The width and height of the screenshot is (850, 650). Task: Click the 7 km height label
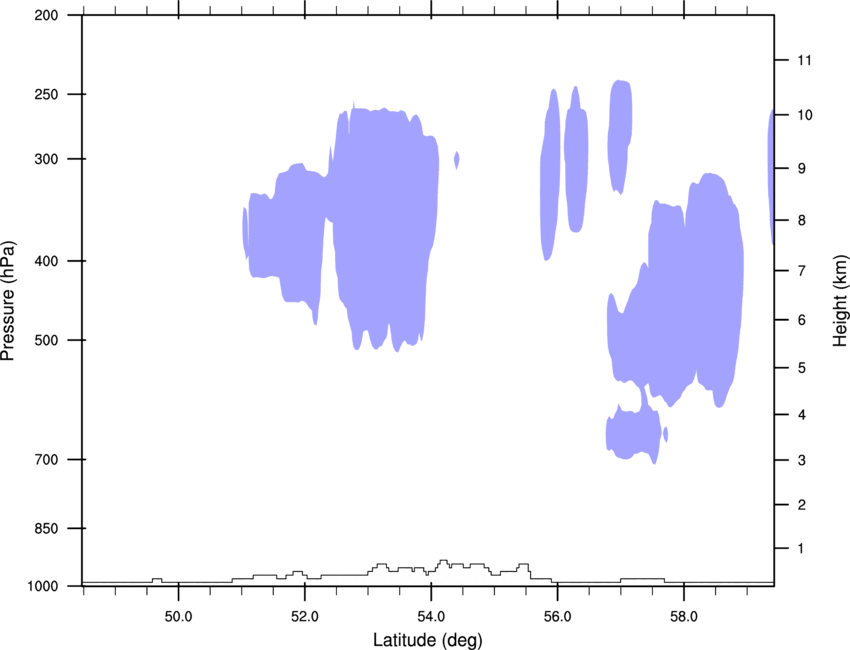click(x=802, y=271)
